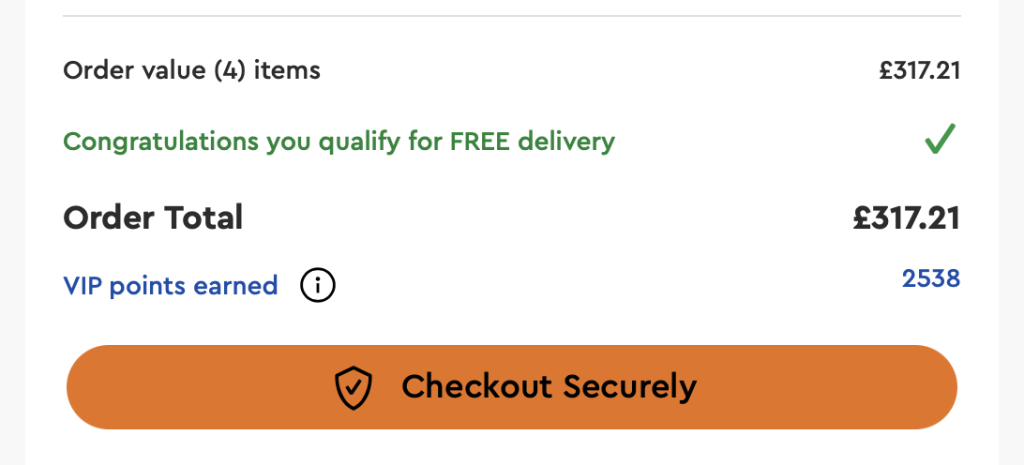Click the horizontal divider above Order value
The height and width of the screenshot is (465, 1024).
(x=510, y=16)
